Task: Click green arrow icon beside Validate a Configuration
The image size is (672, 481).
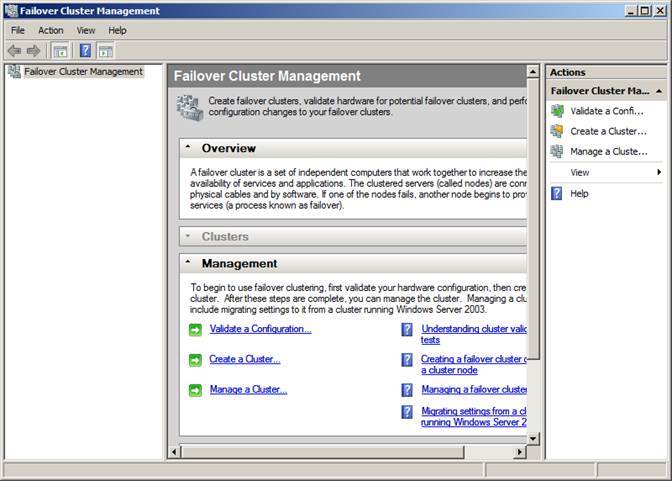Action: point(195,330)
